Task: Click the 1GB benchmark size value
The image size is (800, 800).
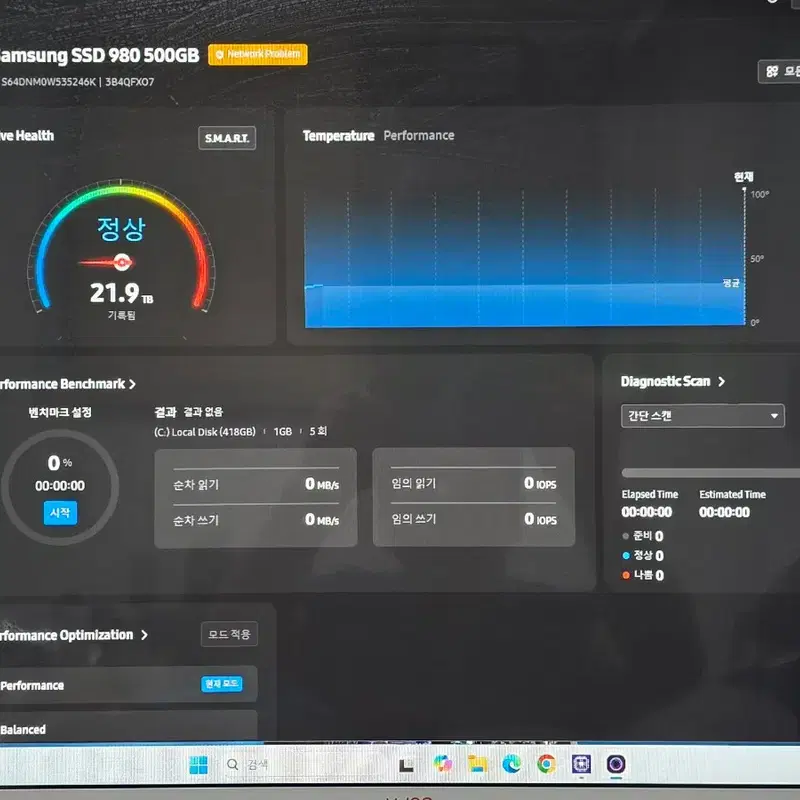Action: pyautogui.click(x=283, y=432)
